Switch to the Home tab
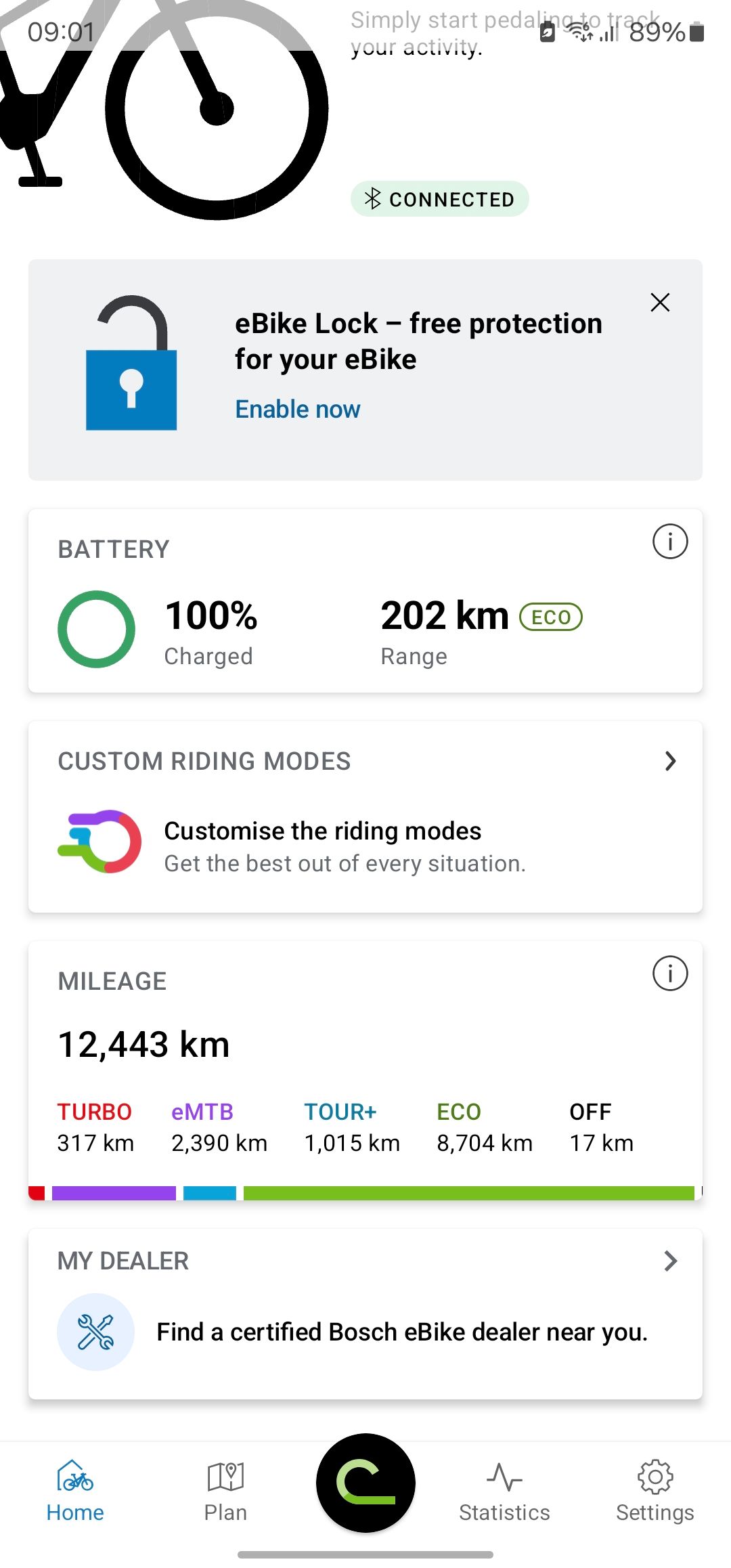This screenshot has width=731, height=1568. tap(75, 1491)
